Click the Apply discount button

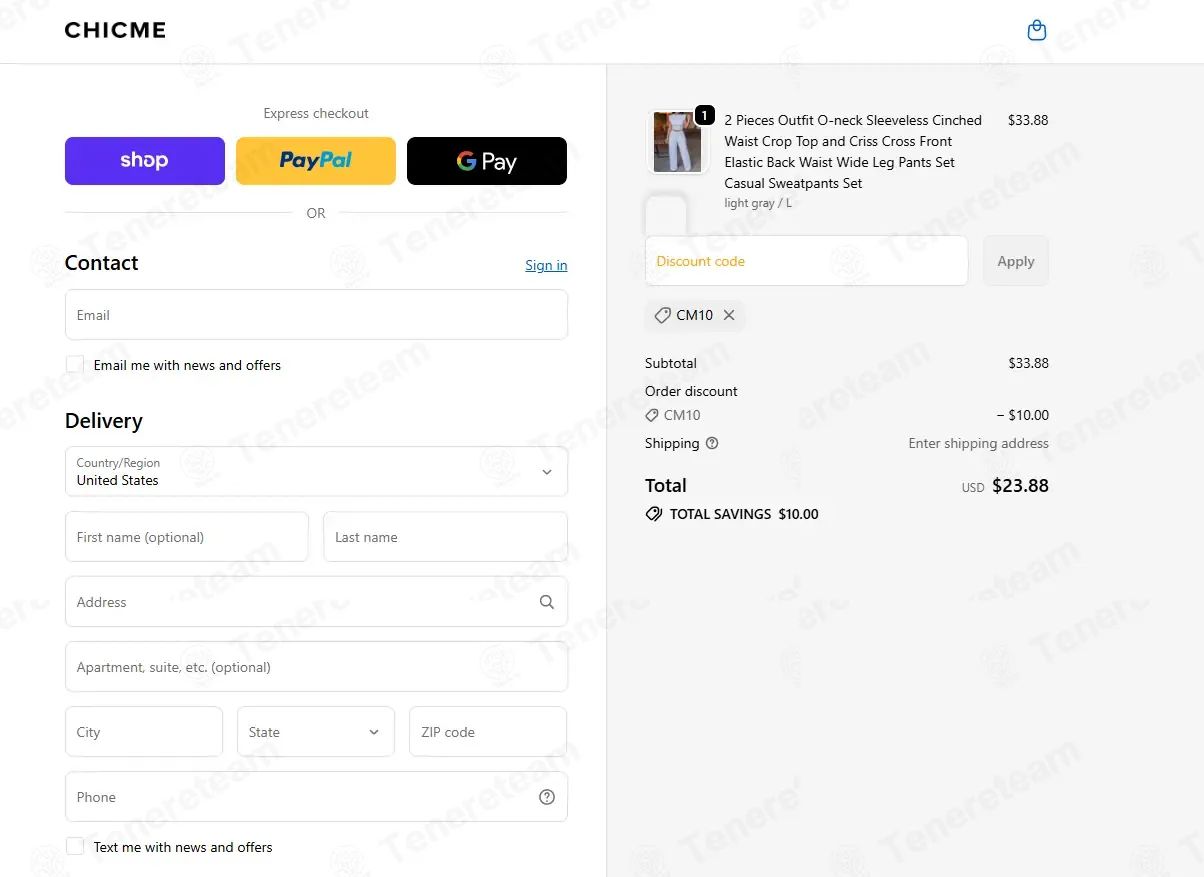[1016, 261]
